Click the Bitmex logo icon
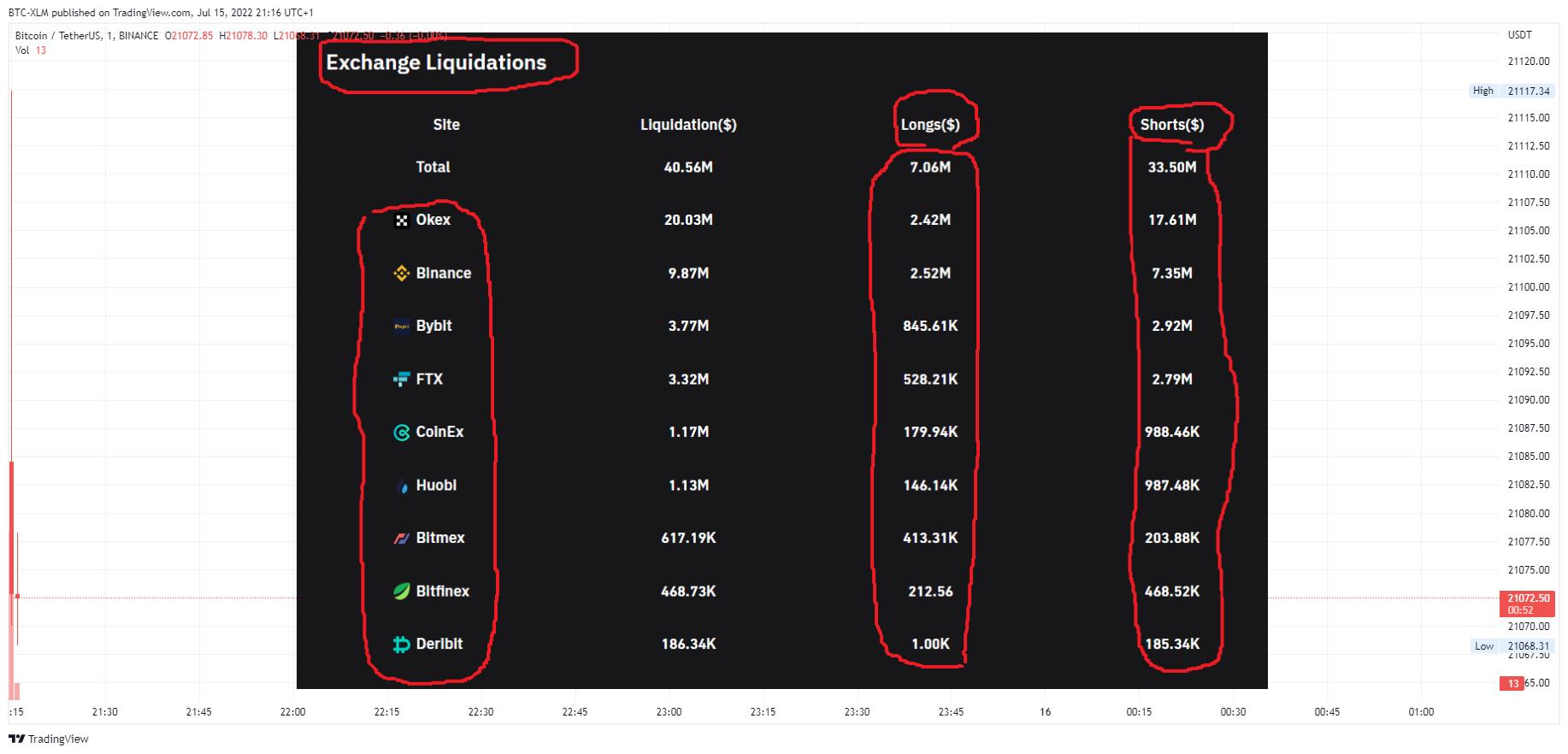This screenshot has width=1568, height=754. 402,539
